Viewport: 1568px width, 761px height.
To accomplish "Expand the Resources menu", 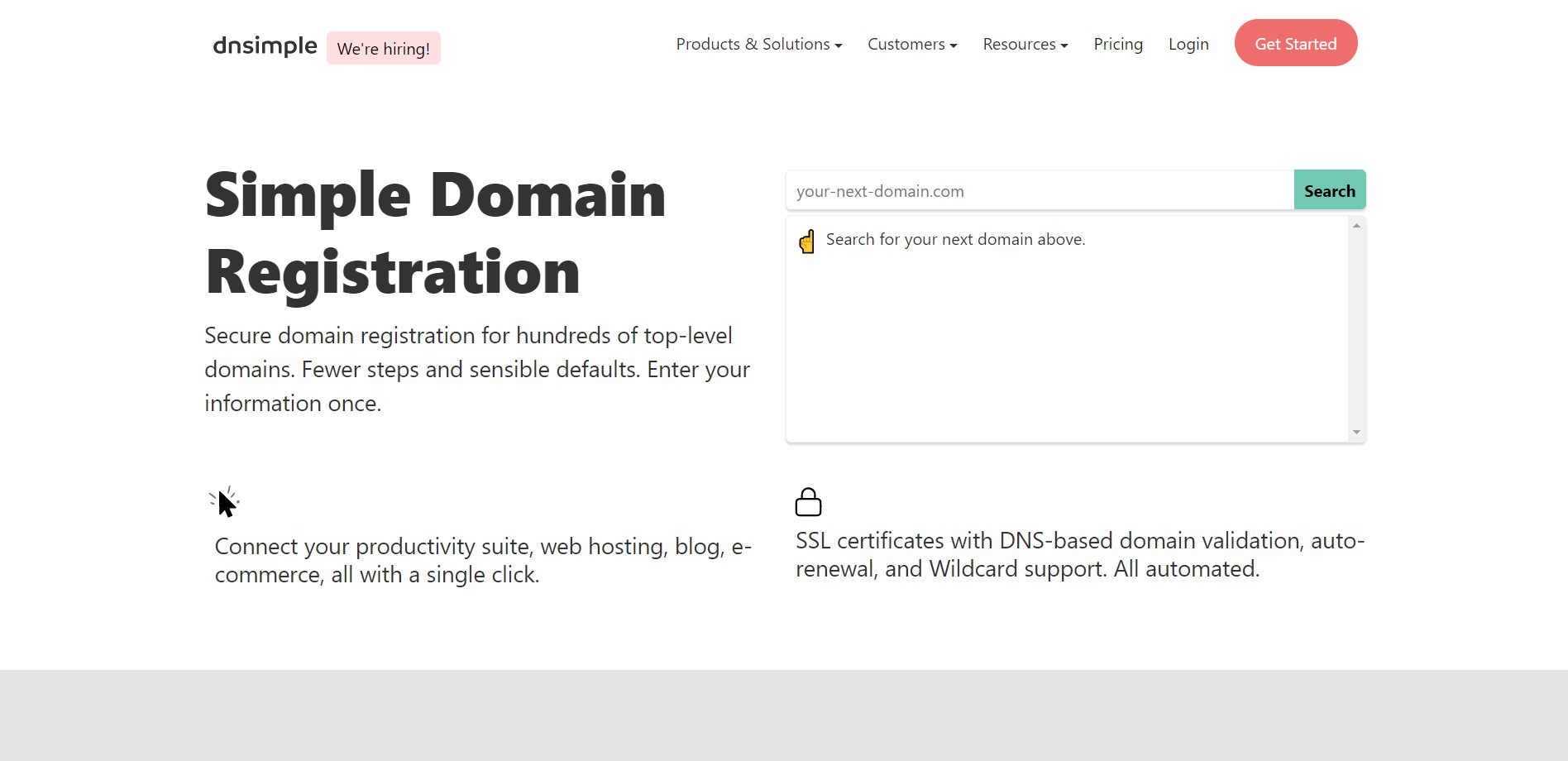I will tap(1025, 44).
